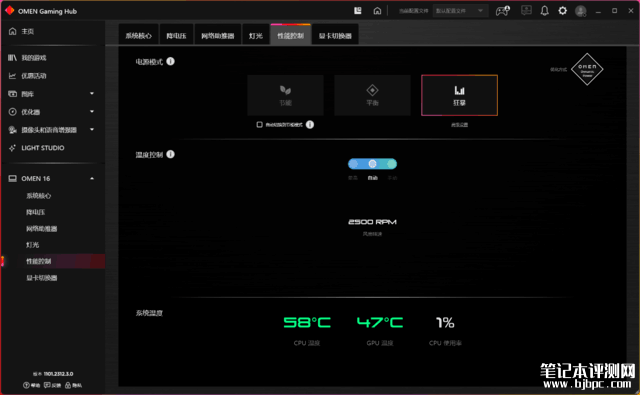The height and width of the screenshot is (395, 640).
Task: Click the 1% CPU usage value
Action: (445, 323)
